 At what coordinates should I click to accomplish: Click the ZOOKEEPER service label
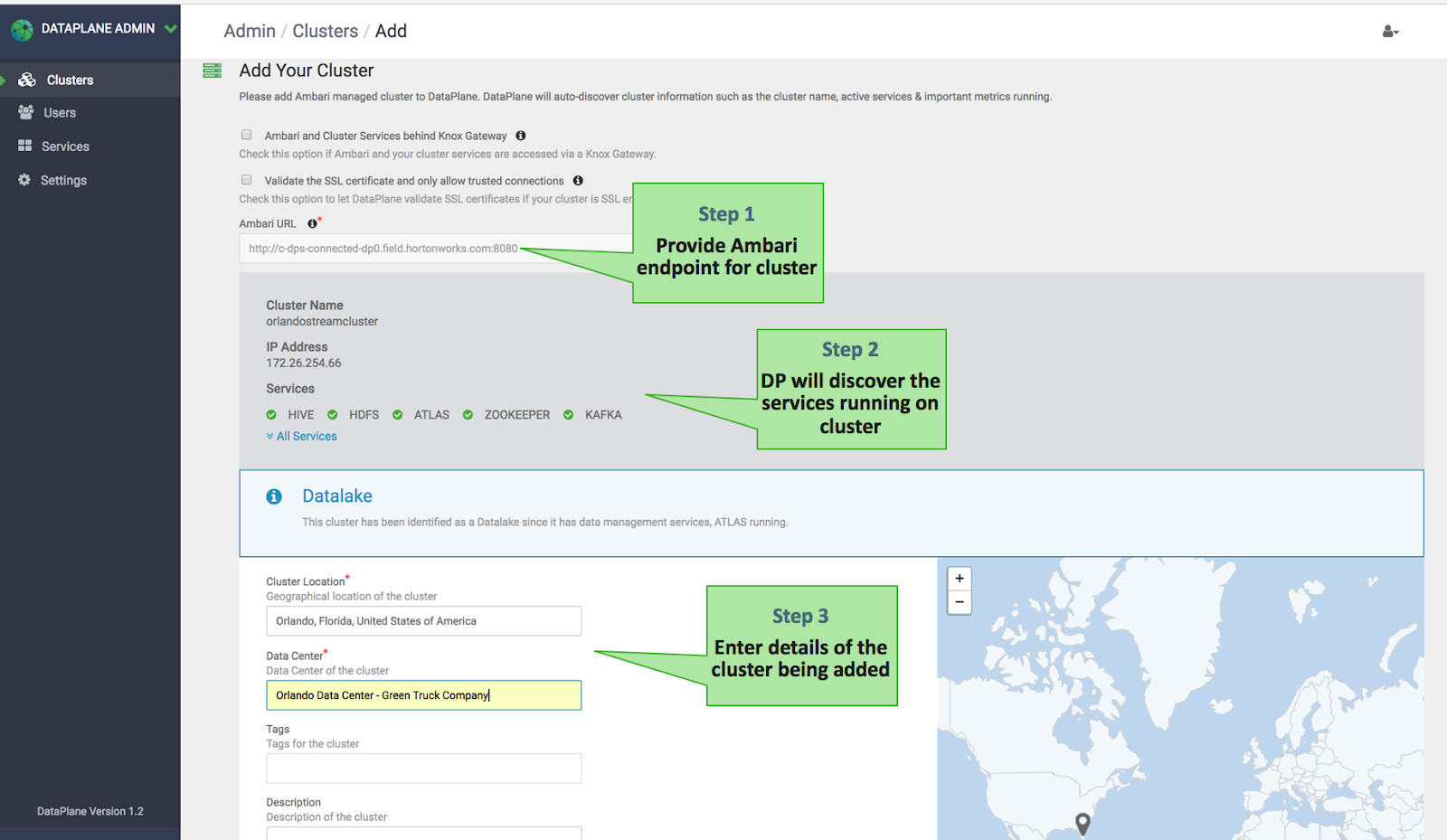click(x=517, y=415)
